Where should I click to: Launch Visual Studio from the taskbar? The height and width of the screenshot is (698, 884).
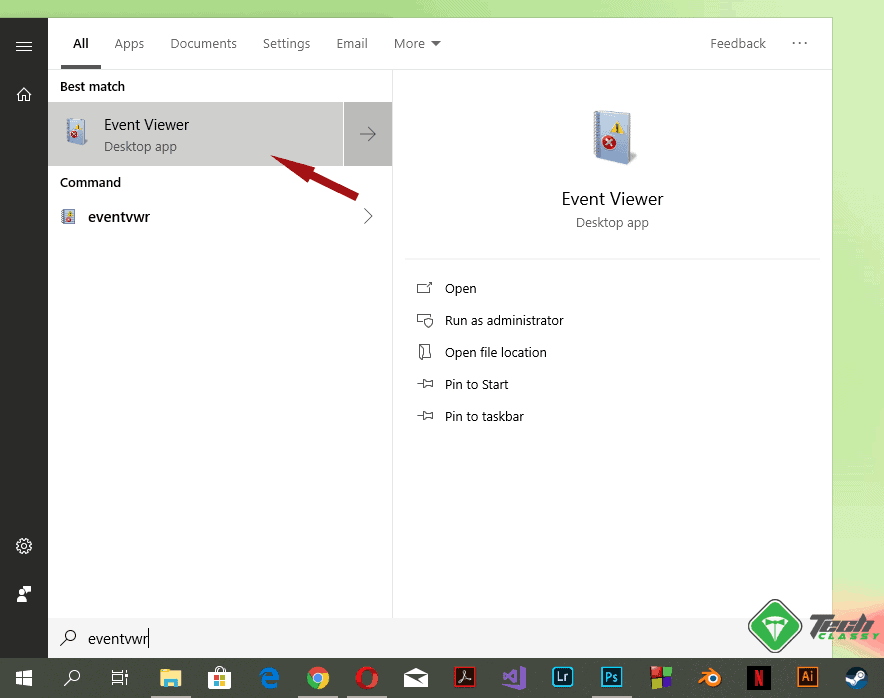(513, 678)
